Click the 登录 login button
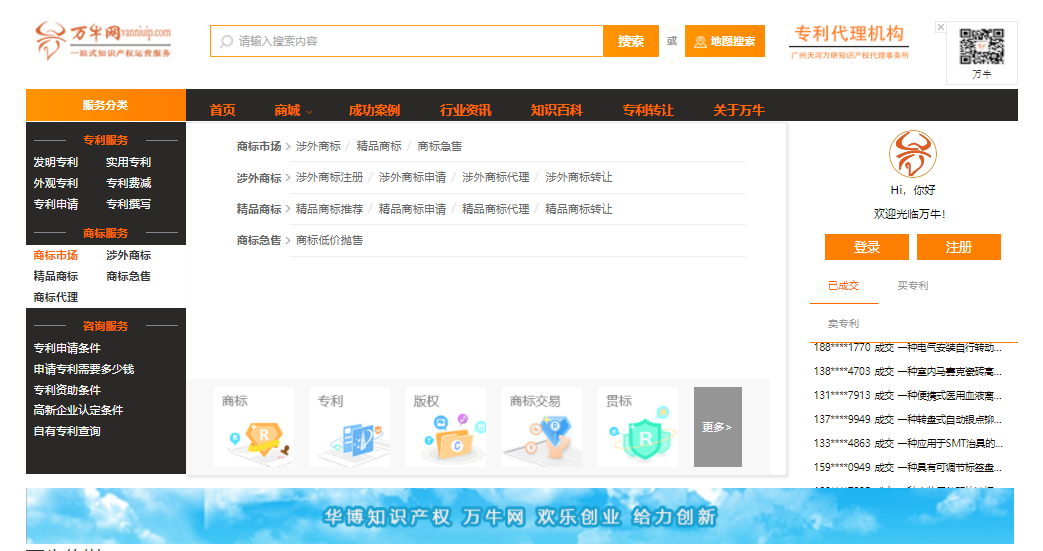 867,247
